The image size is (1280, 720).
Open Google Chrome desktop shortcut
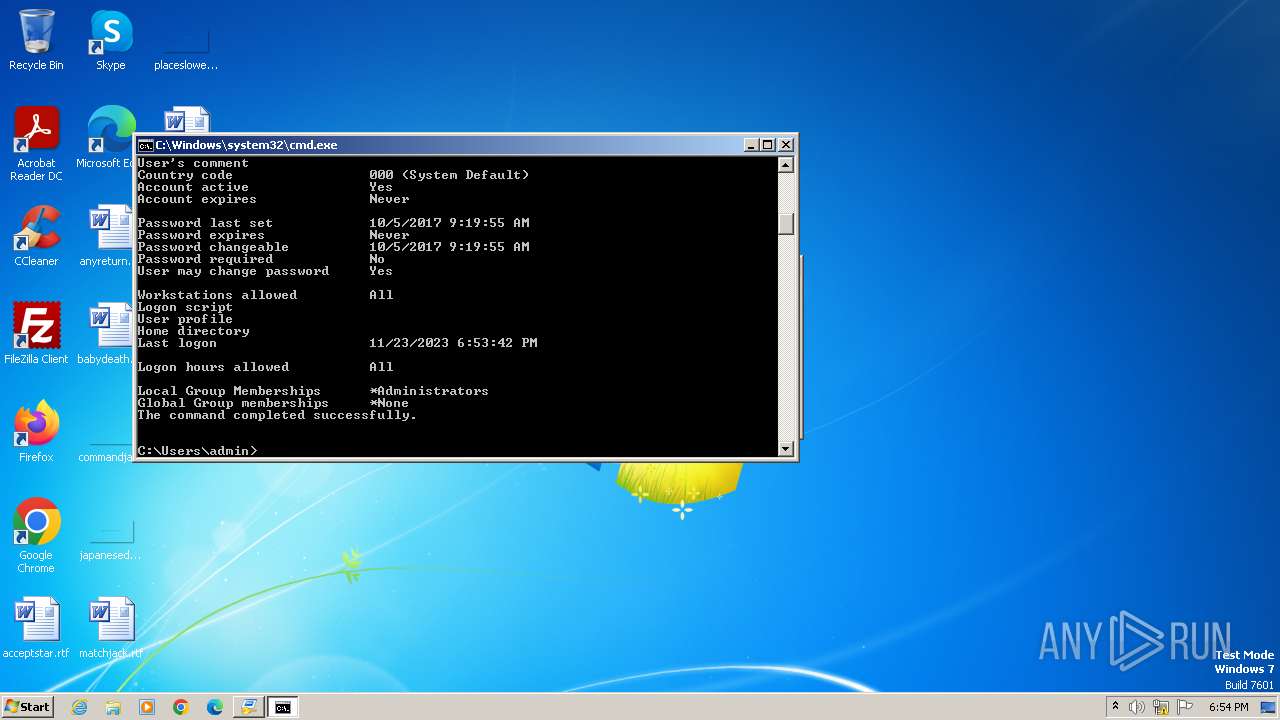(x=36, y=536)
